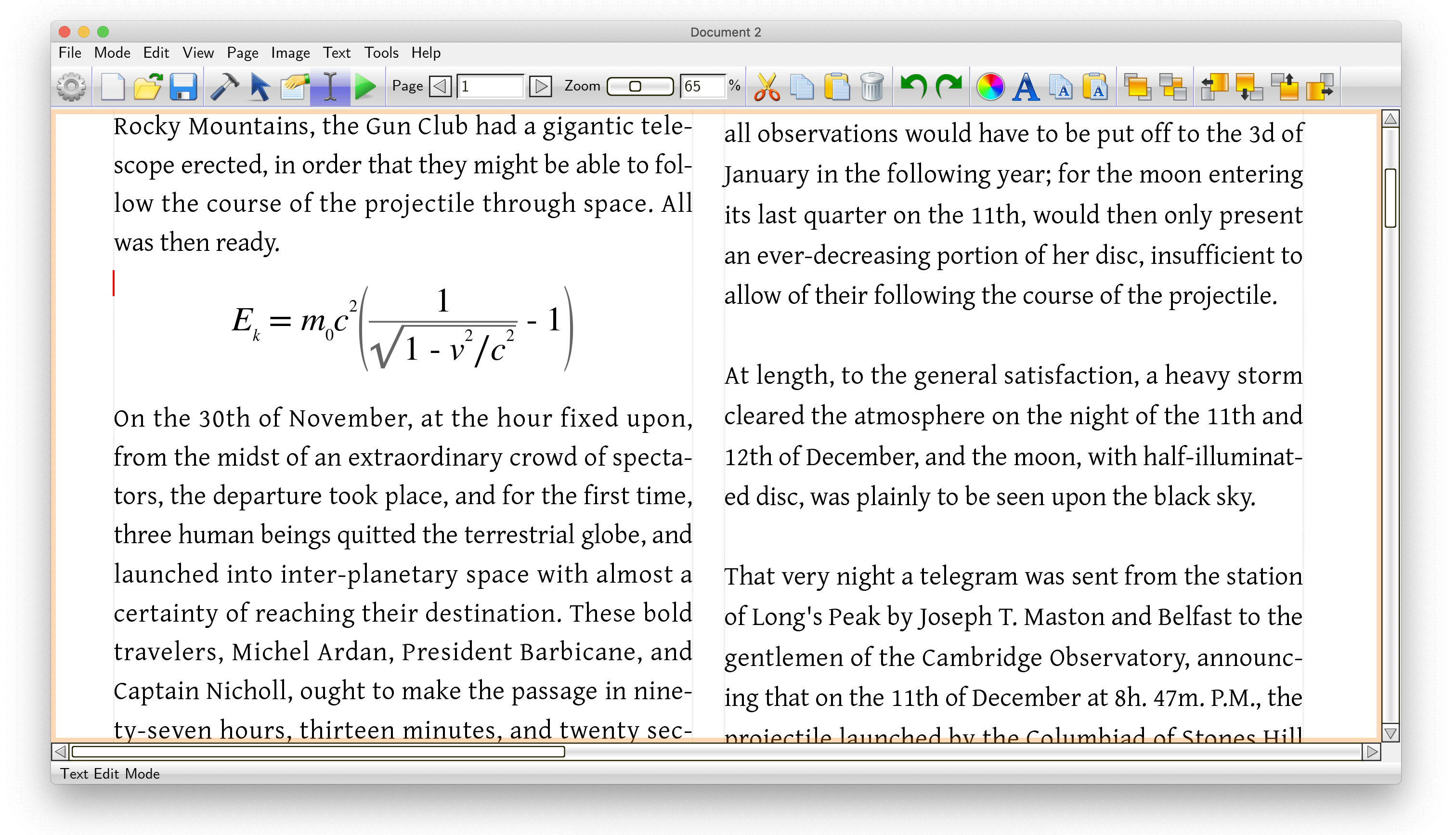
Task: Open the Text menu
Action: click(x=337, y=53)
